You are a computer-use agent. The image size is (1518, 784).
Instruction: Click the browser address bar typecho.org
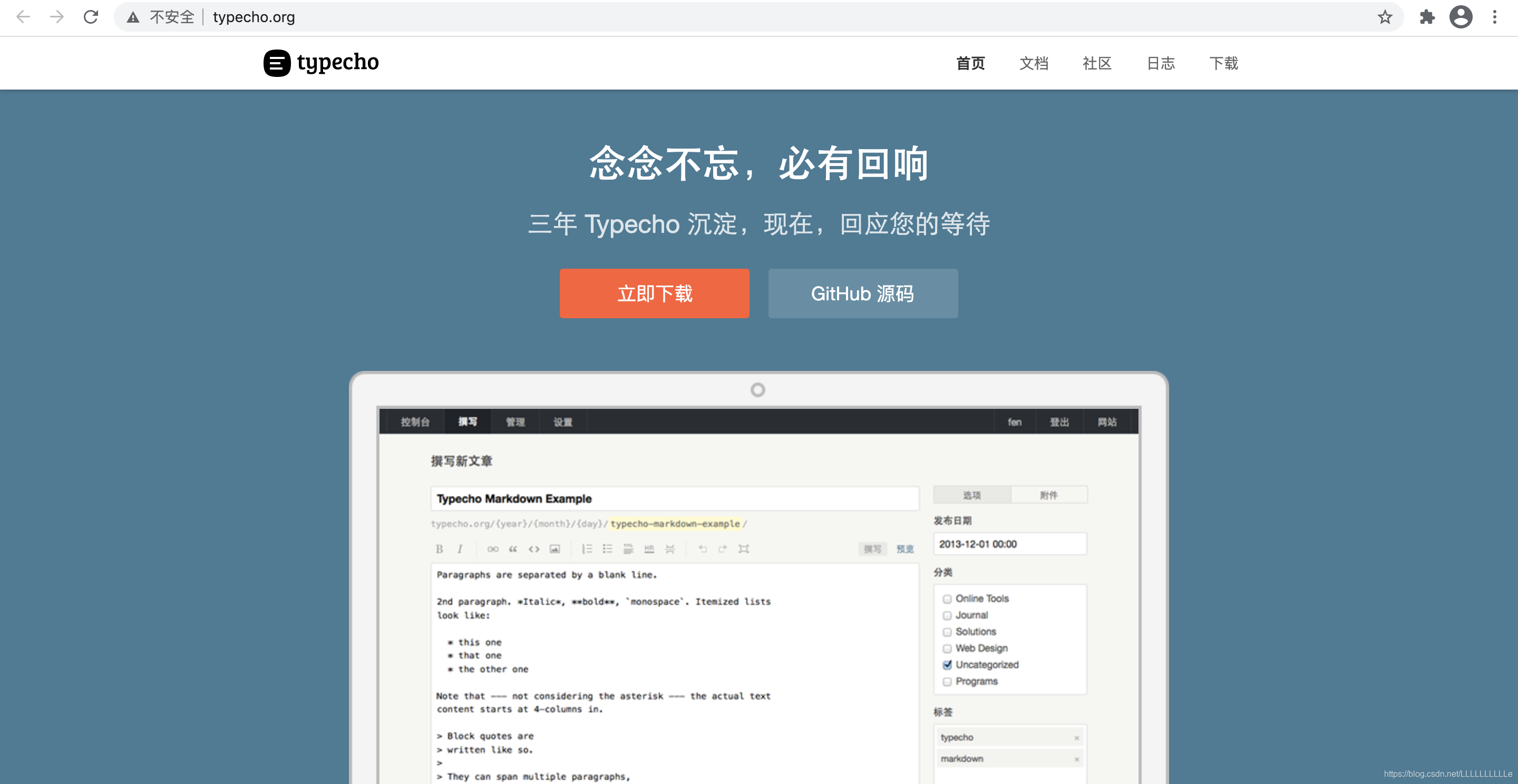(758, 17)
